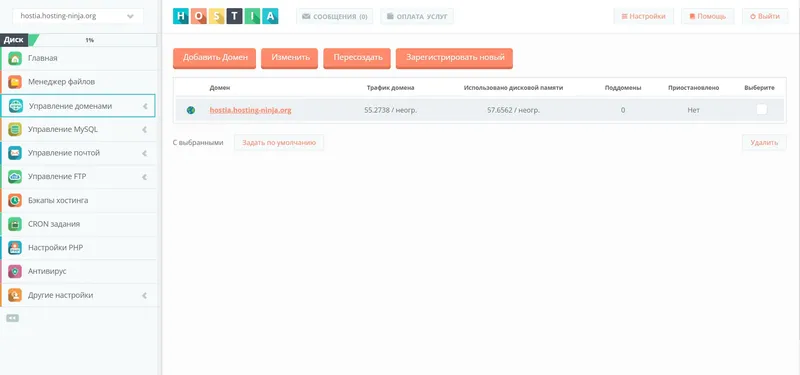Select the hostia.hosting-ninja.org row checkbox
The image size is (800, 375).
coord(762,109)
